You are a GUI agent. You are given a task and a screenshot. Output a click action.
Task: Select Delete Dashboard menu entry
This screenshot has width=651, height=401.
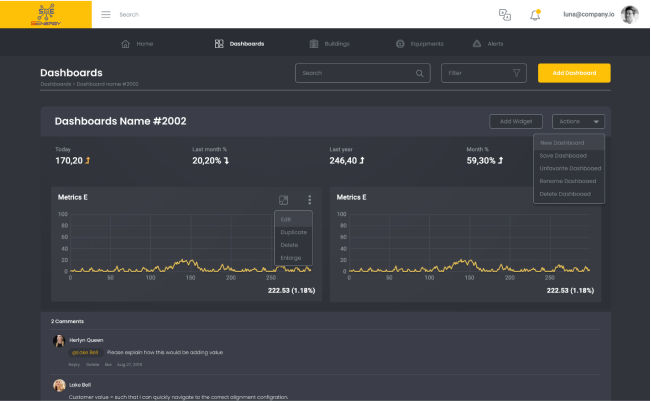coord(569,194)
